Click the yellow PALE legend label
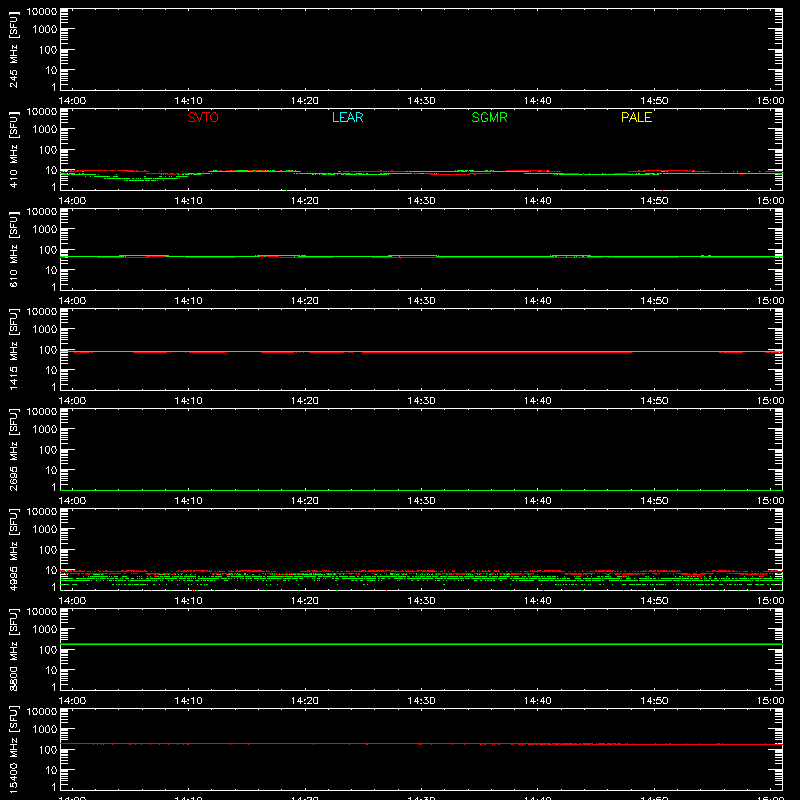800x800 pixels. pos(636,117)
